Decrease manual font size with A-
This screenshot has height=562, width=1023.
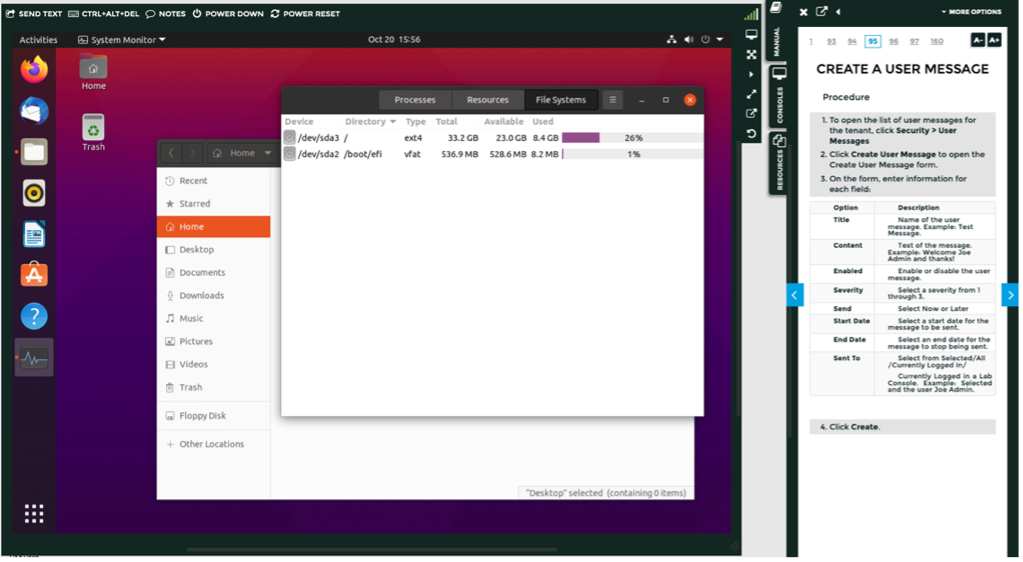(x=978, y=41)
